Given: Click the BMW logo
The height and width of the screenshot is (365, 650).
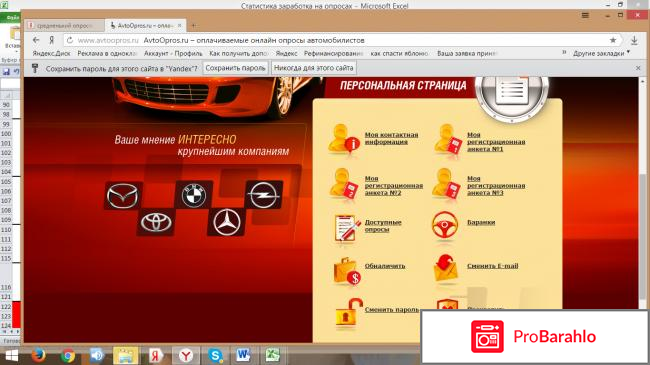Looking at the screenshot, I should tap(194, 195).
